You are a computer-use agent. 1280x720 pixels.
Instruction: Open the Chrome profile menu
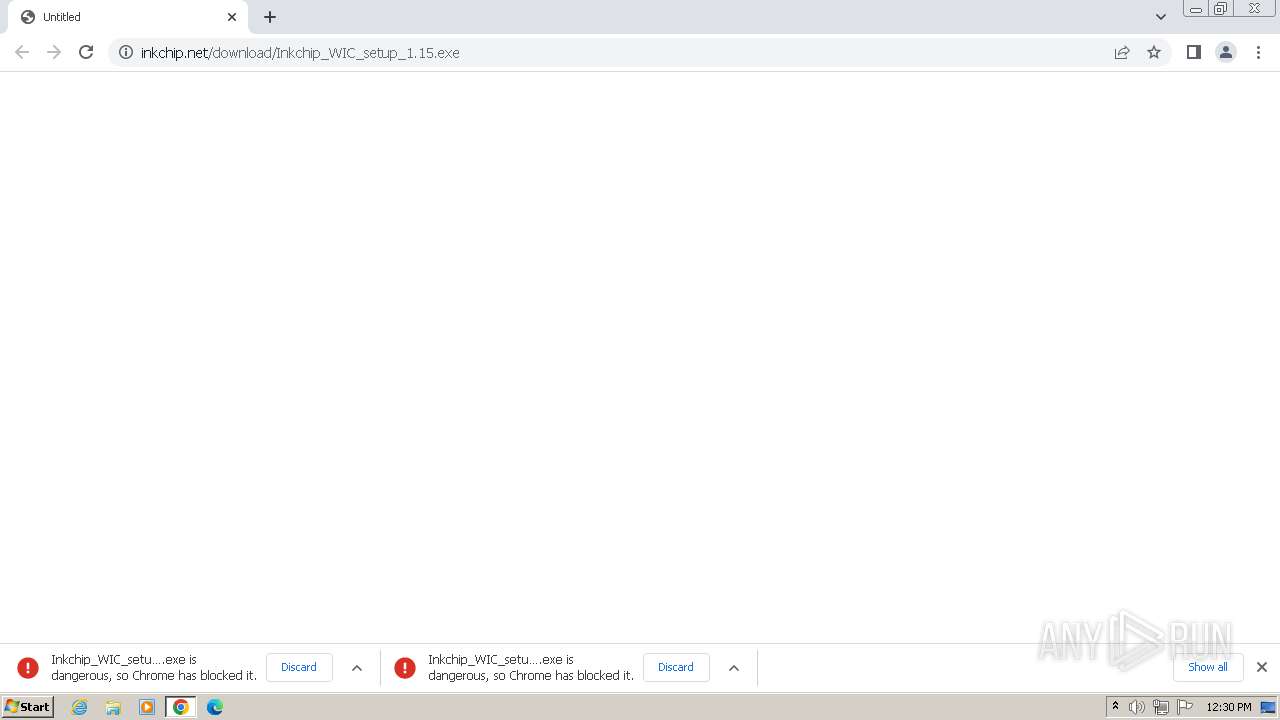(1226, 52)
